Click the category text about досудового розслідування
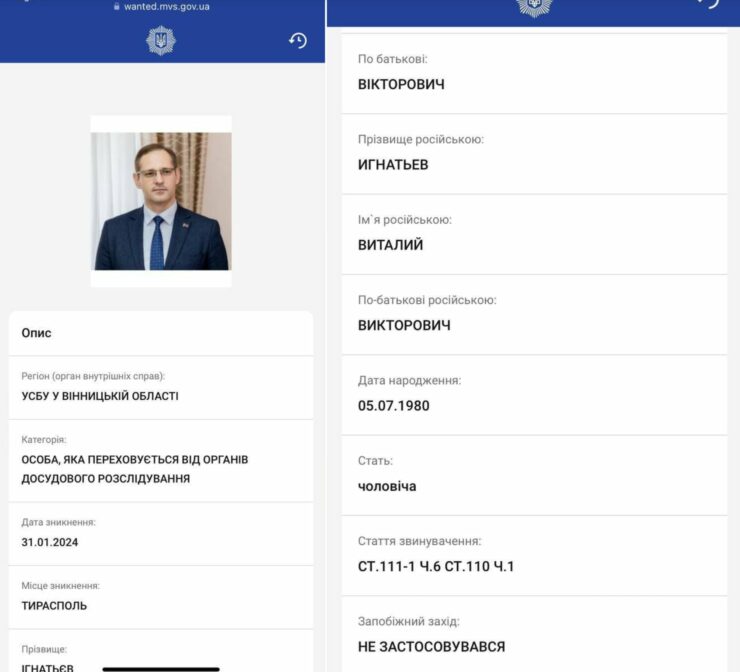740x672 pixels. 135,469
